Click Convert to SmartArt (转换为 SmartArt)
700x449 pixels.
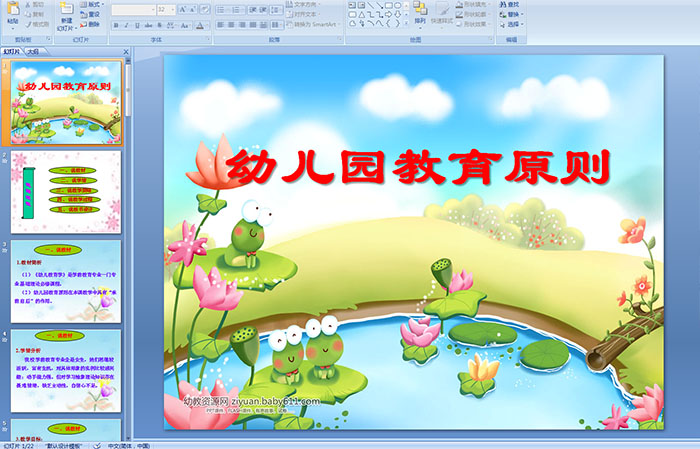point(313,24)
